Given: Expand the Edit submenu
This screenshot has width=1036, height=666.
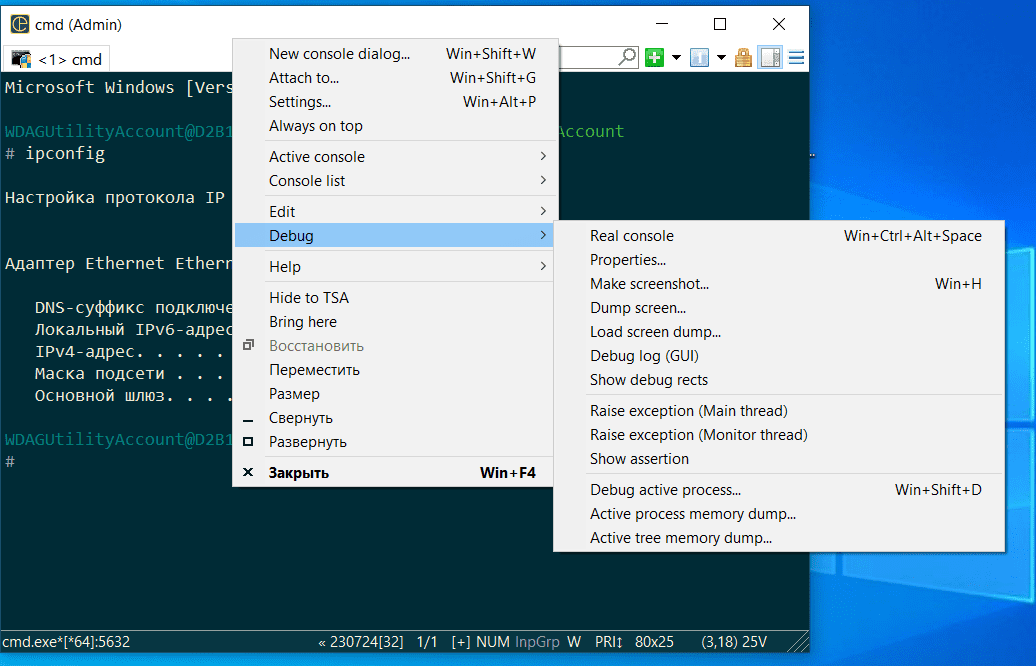Looking at the screenshot, I should (395, 211).
